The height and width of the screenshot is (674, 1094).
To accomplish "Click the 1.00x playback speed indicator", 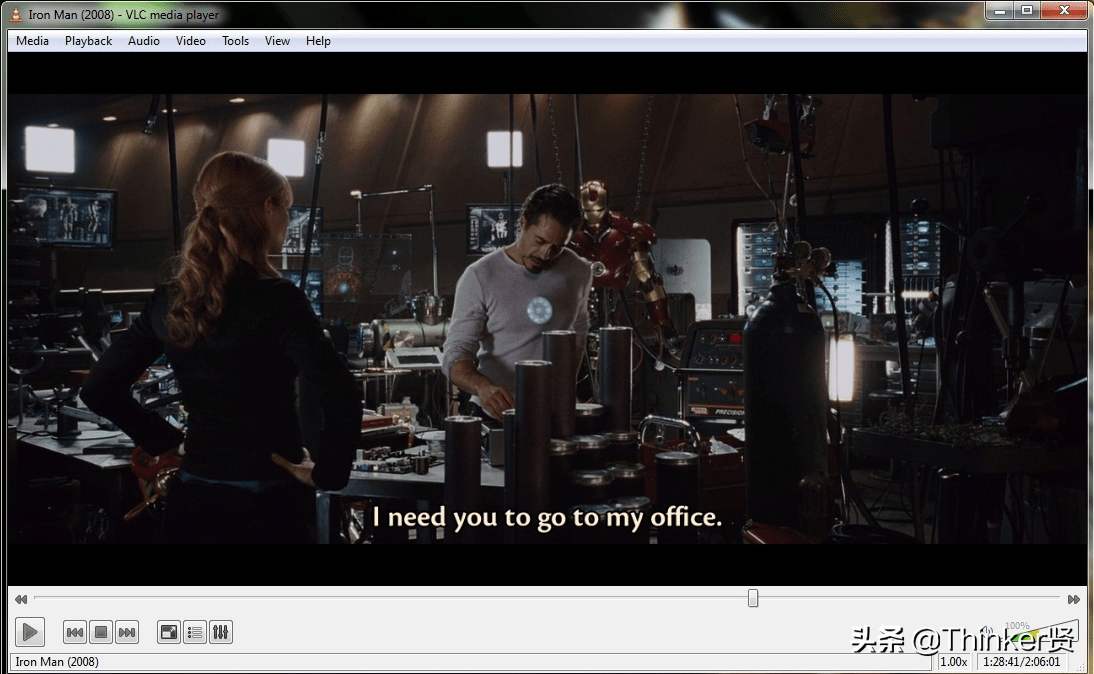I will [954, 661].
